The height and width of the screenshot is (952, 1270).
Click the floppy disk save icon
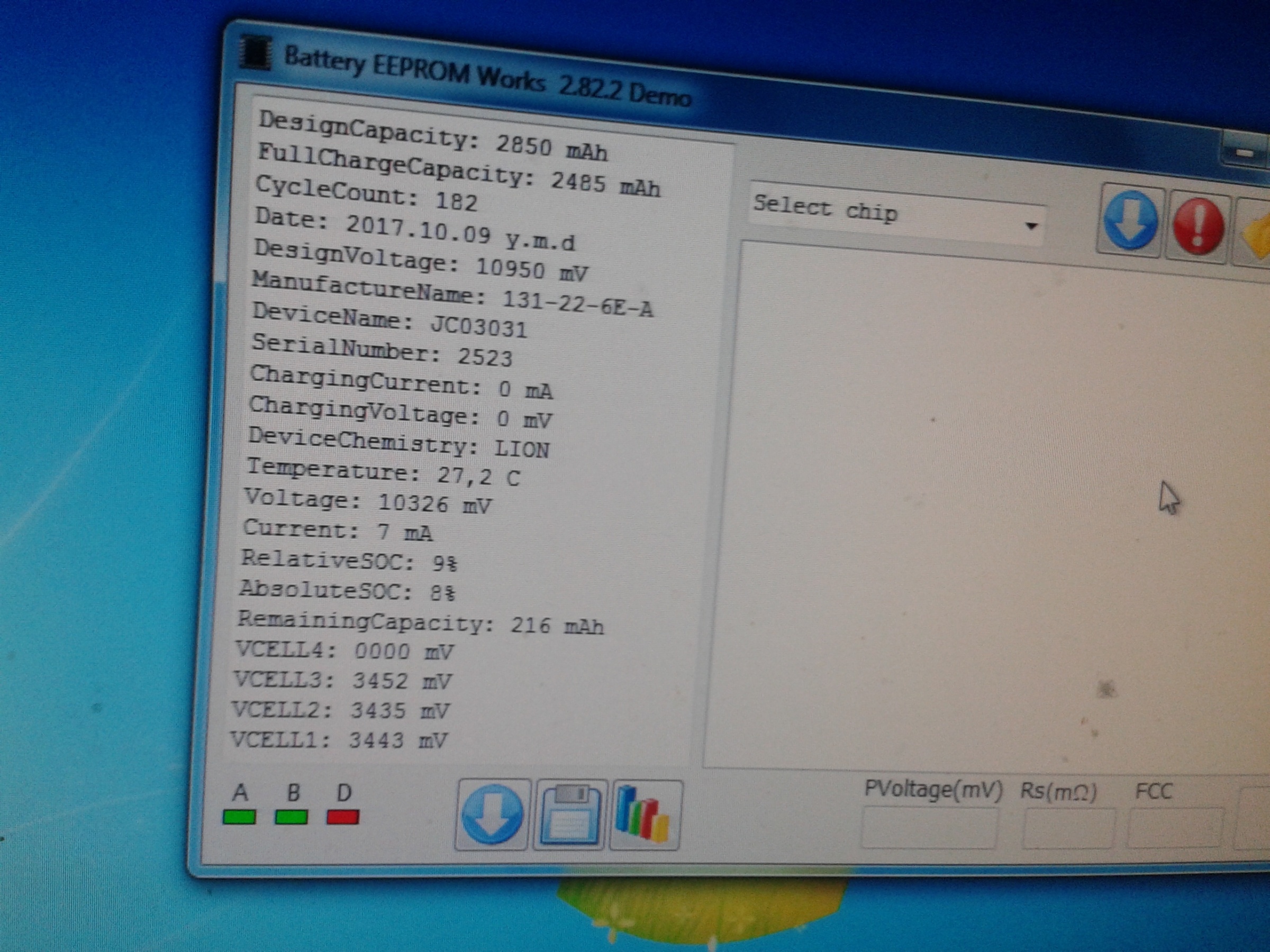coord(570,816)
